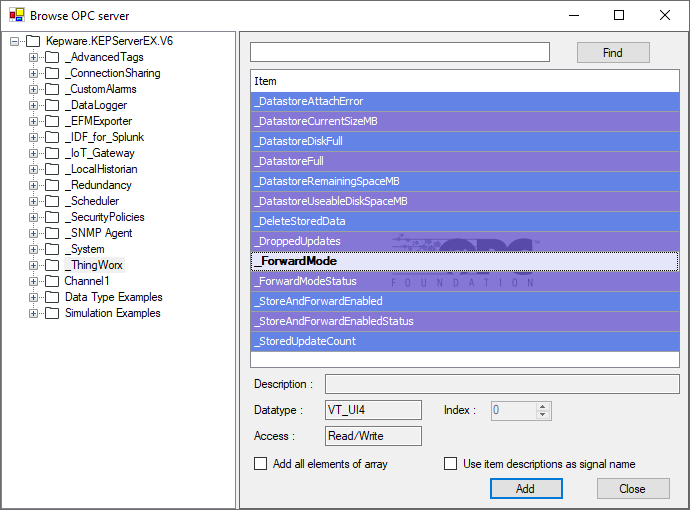
Task: Expand the Simulation Examples node
Action: (33, 313)
